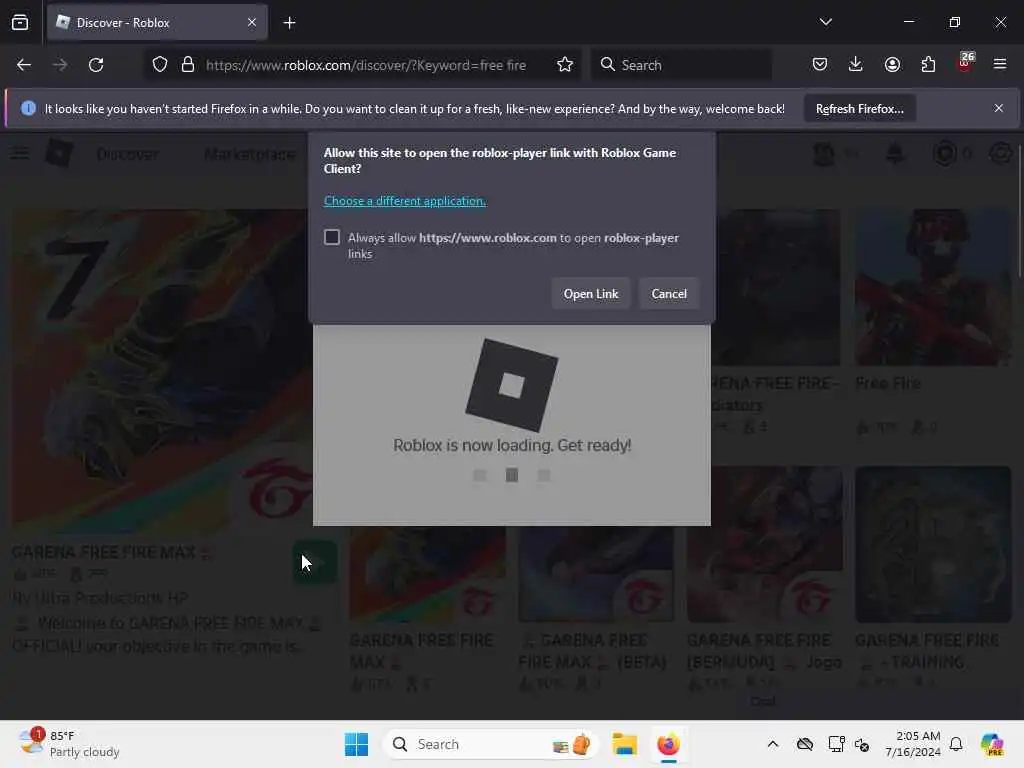Click the Refresh Firefox button

[859, 108]
